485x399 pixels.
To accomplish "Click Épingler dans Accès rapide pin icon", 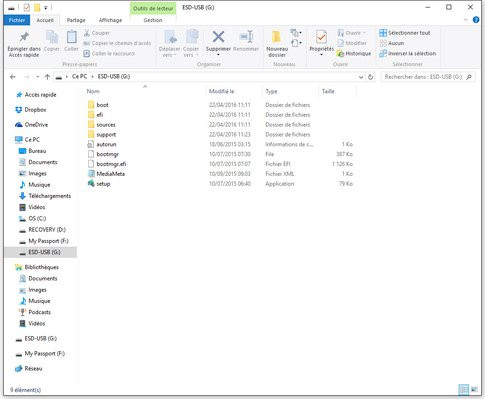I will click(24, 37).
